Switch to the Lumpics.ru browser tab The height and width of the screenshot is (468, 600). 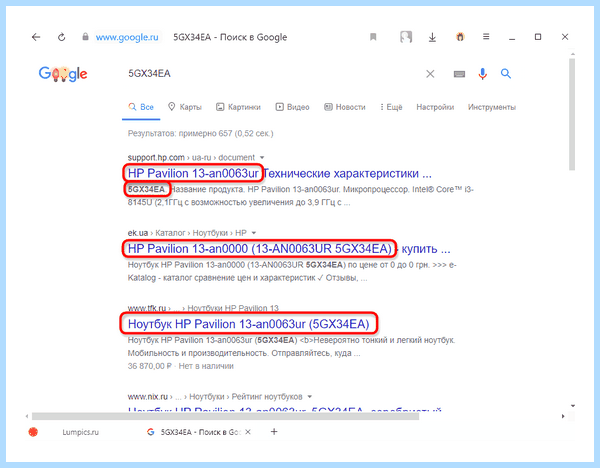point(80,432)
